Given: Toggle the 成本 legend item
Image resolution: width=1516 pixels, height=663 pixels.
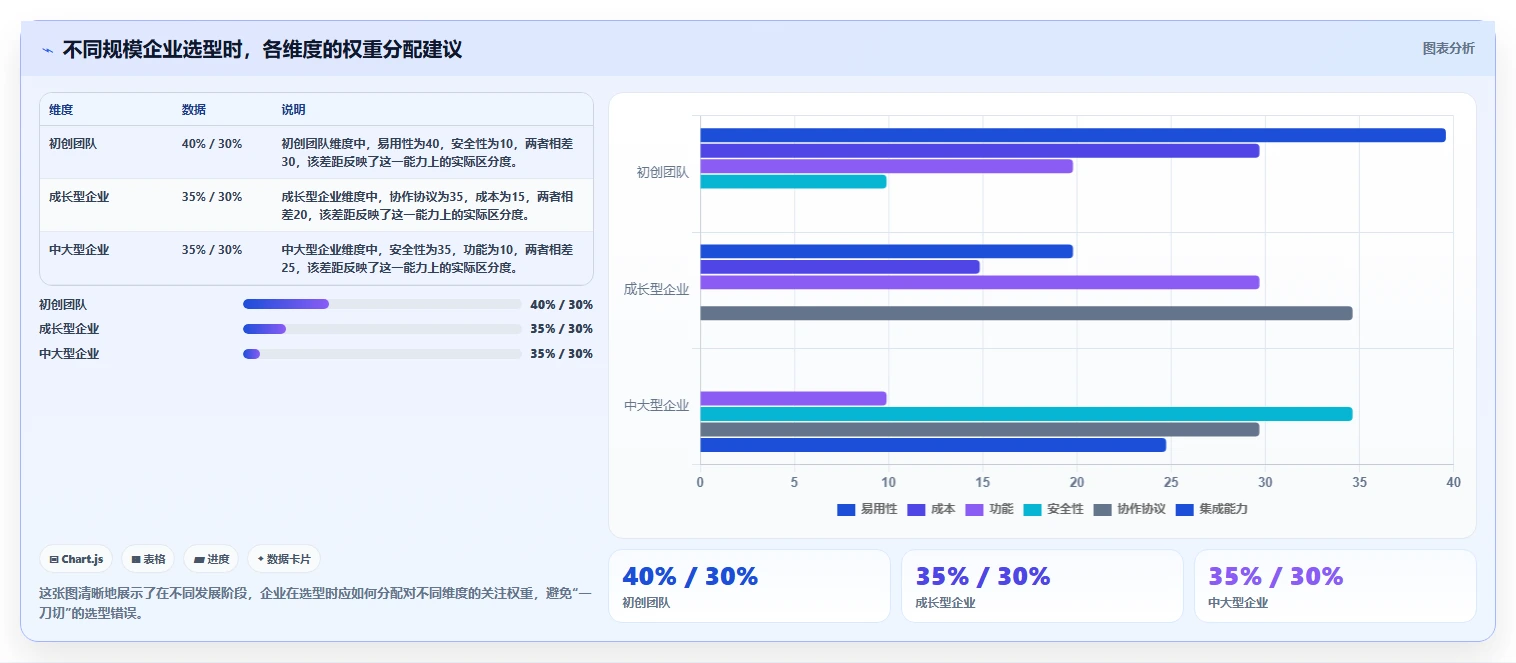Looking at the screenshot, I should tap(931, 509).
